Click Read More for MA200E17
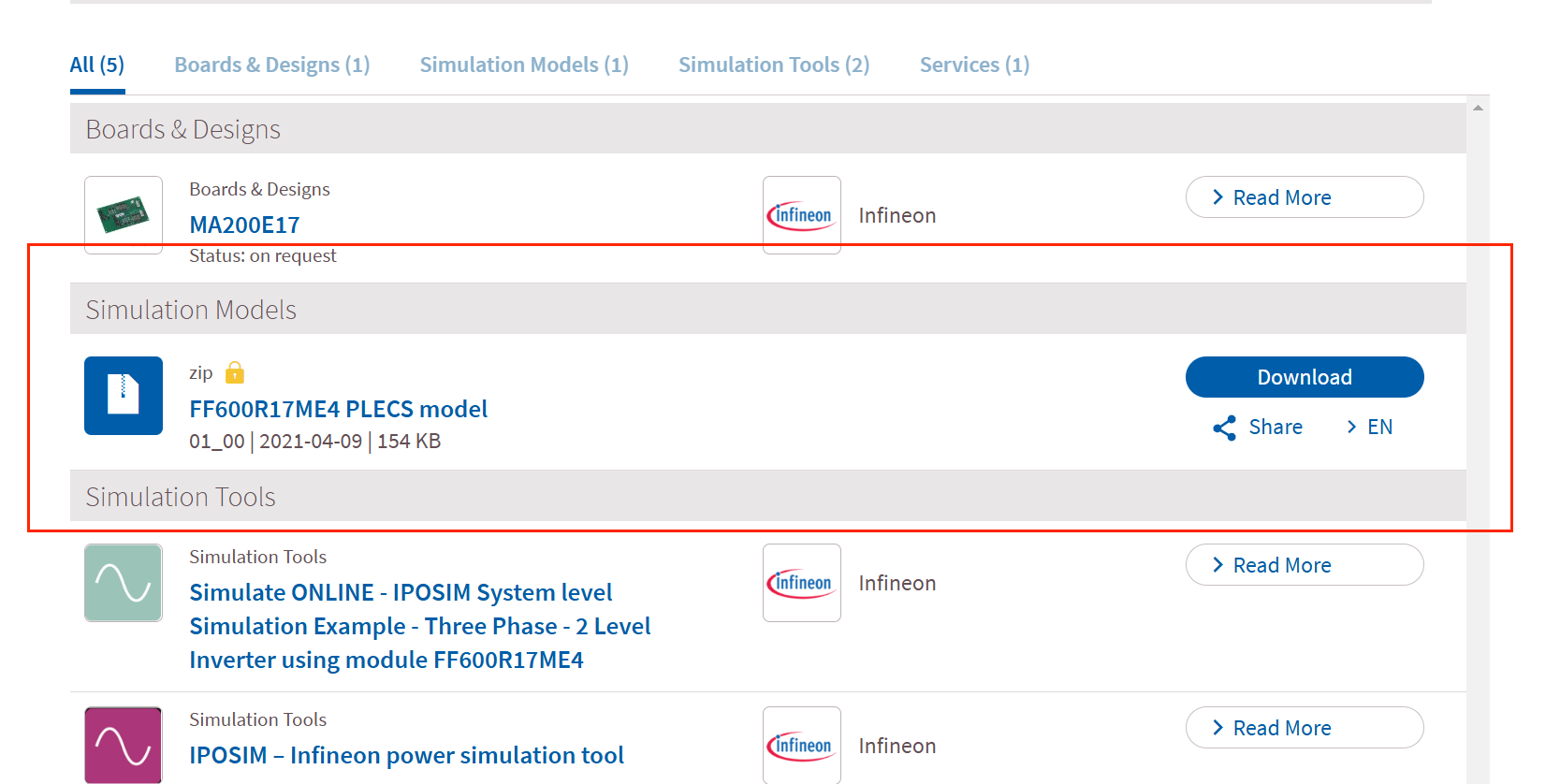The image size is (1560, 784). click(x=1305, y=197)
